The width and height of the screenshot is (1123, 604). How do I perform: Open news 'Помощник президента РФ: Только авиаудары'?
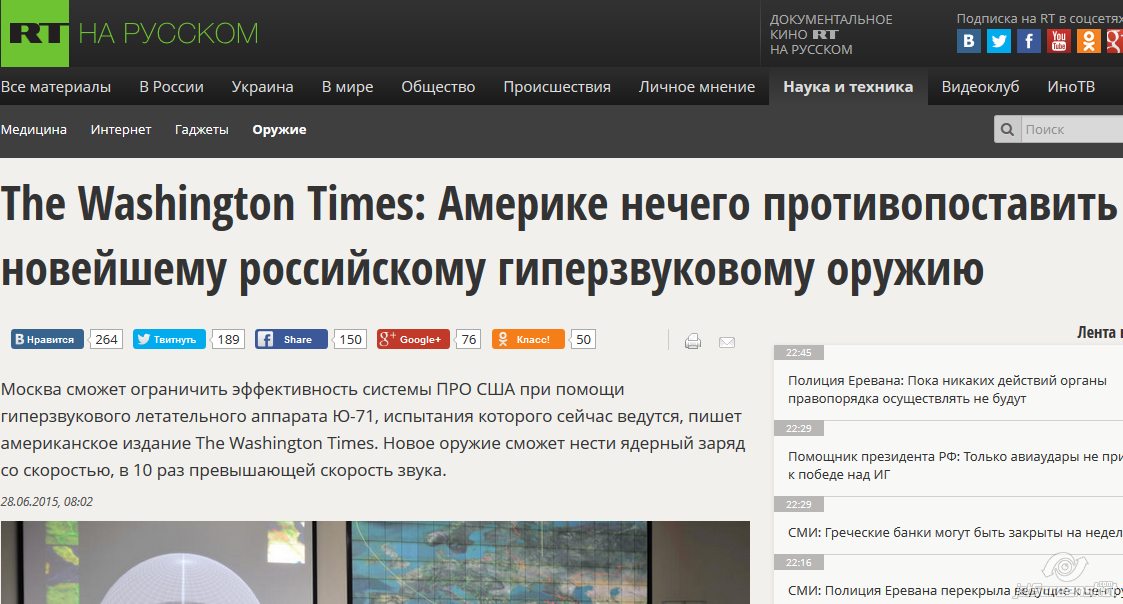955,466
